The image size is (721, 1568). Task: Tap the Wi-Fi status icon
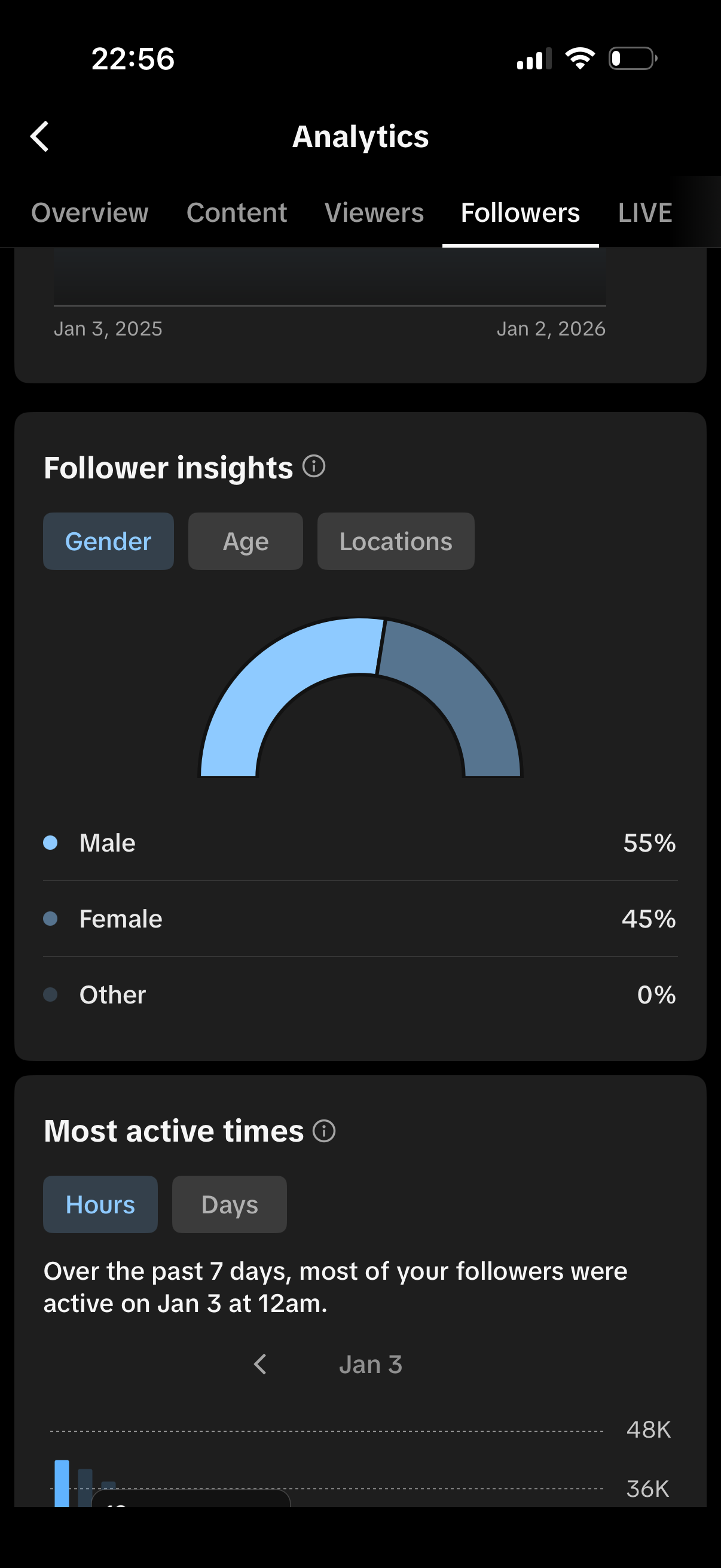pos(580,59)
